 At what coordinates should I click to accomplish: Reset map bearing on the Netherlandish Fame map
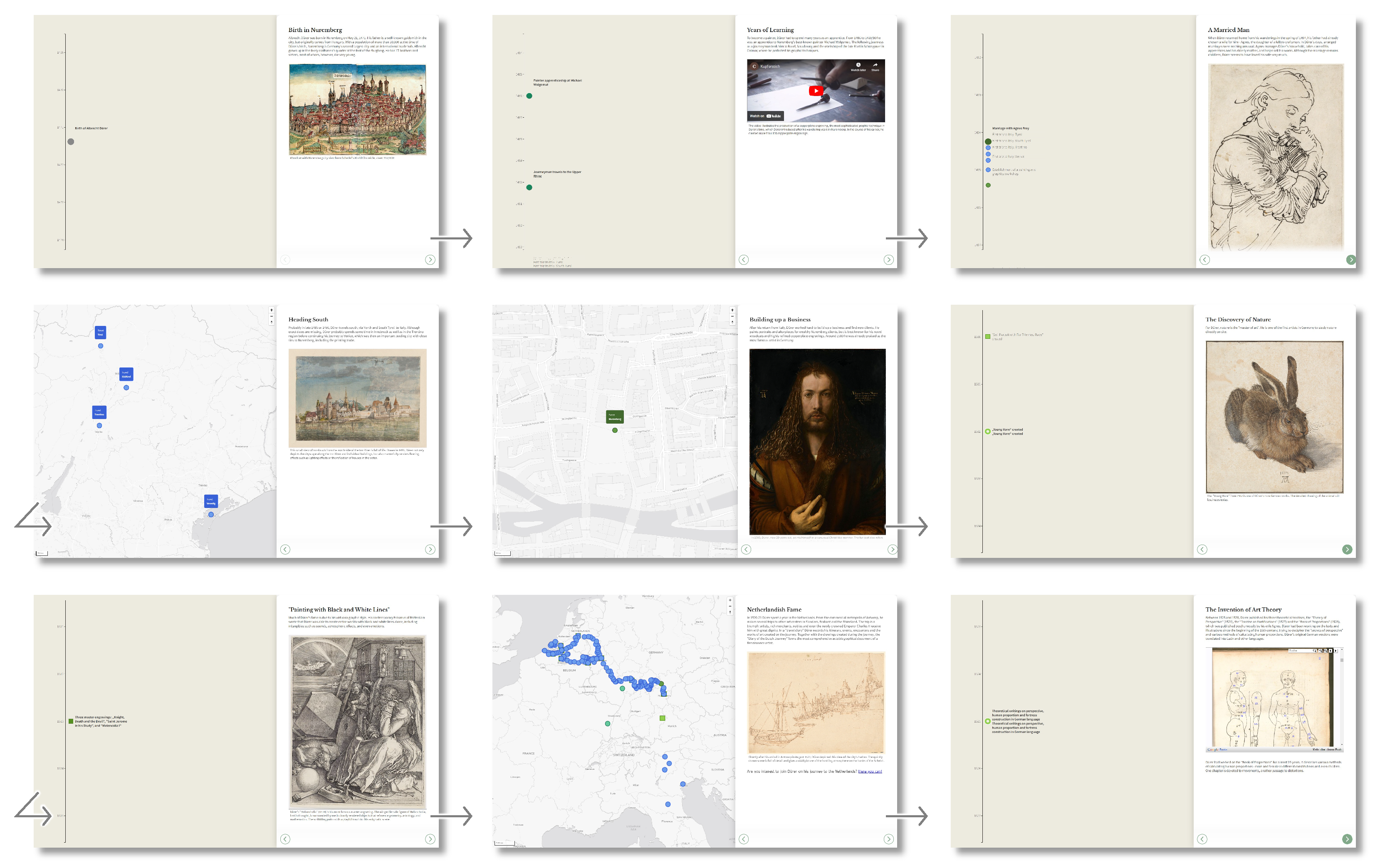click(730, 612)
